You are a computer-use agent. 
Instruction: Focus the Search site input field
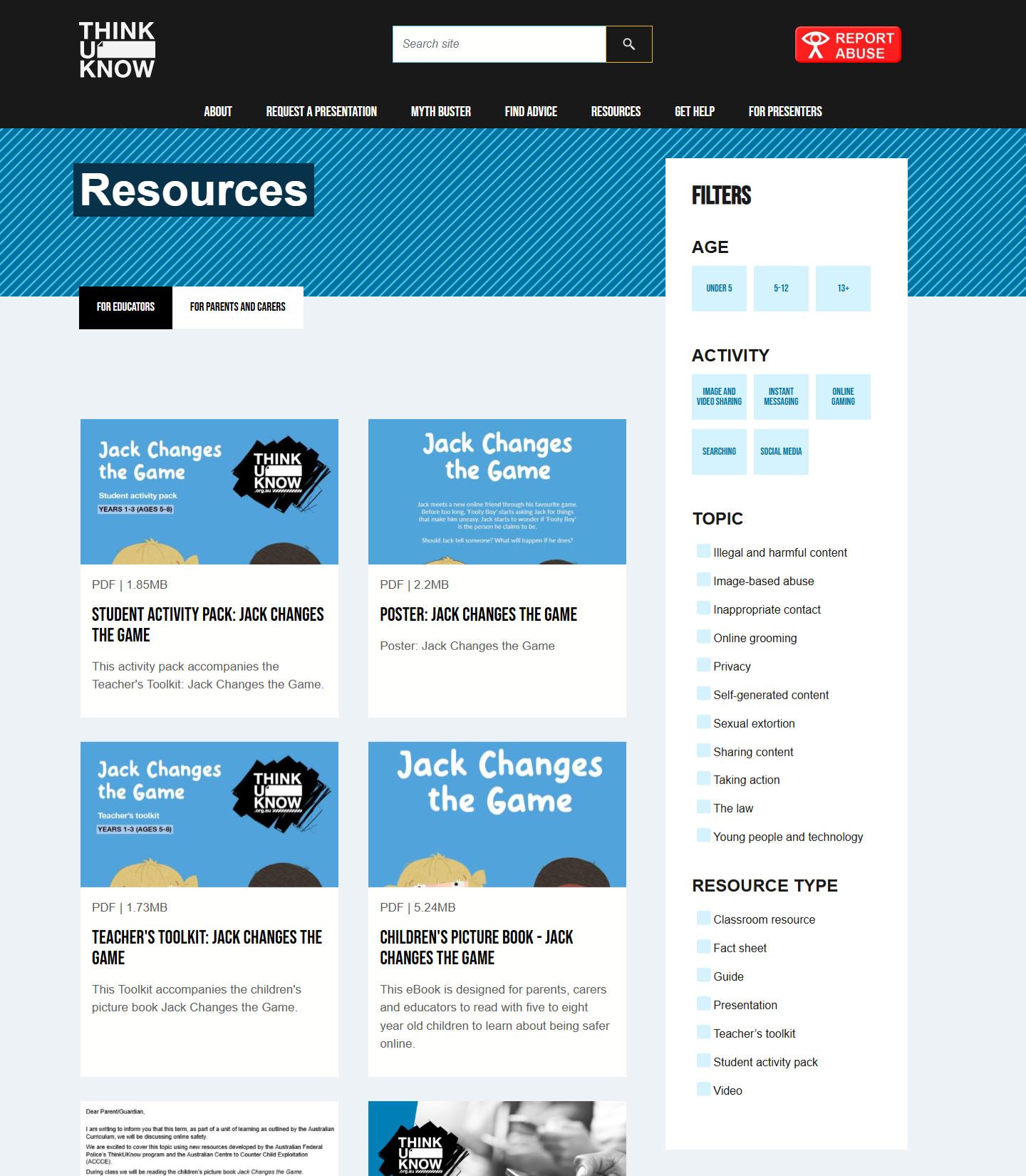499,44
